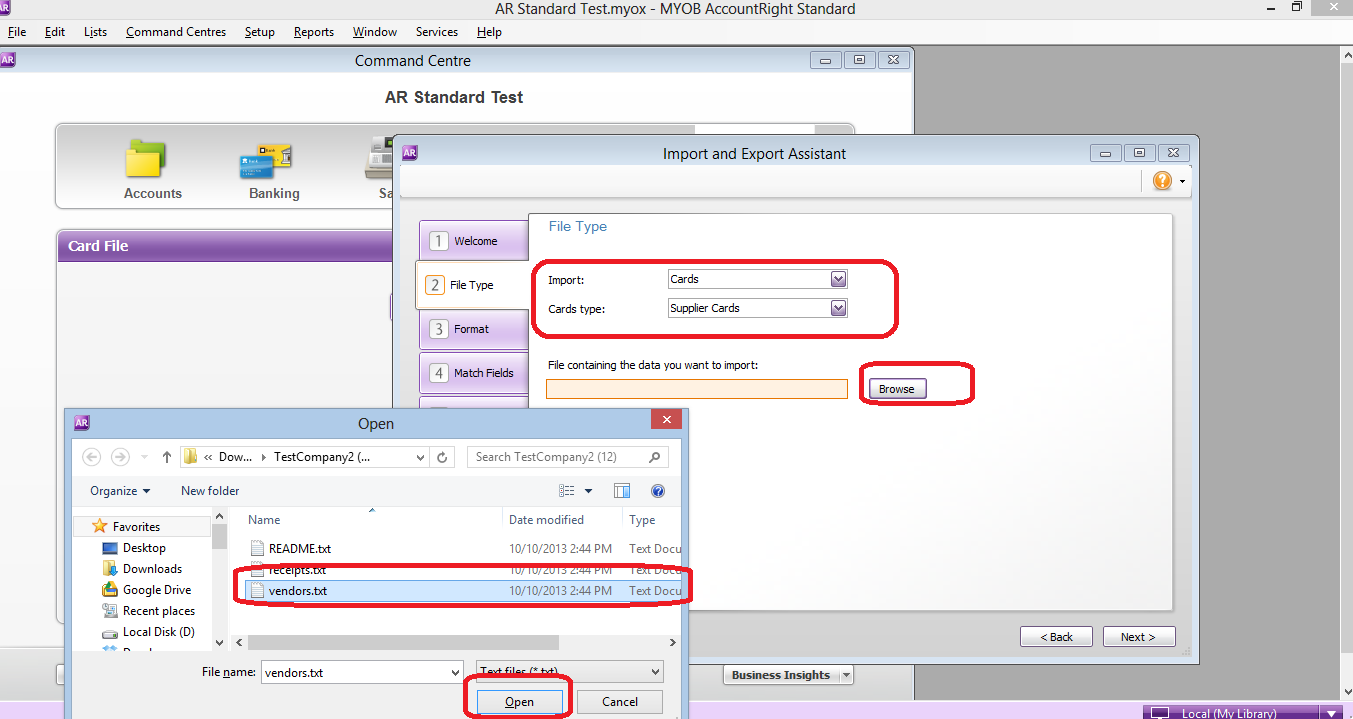Go up one folder level in Open dialog
This screenshot has height=719, width=1353.
(166, 457)
